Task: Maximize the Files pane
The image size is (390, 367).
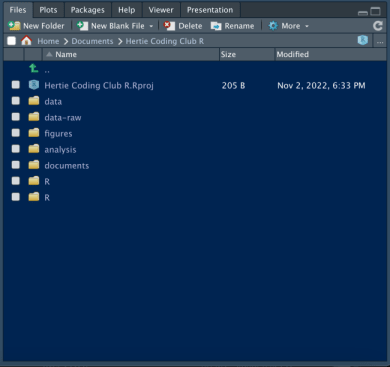Action: [x=375, y=11]
